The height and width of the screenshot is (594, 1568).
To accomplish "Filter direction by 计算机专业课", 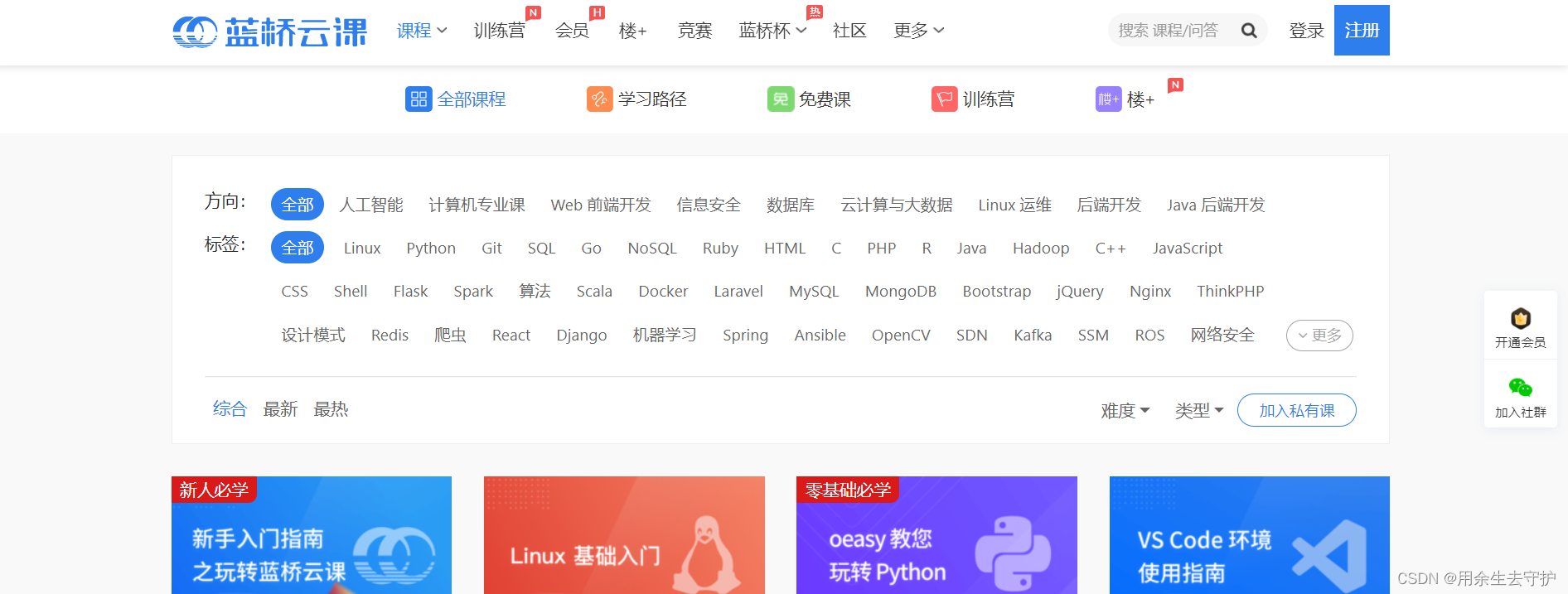I will click(x=477, y=205).
